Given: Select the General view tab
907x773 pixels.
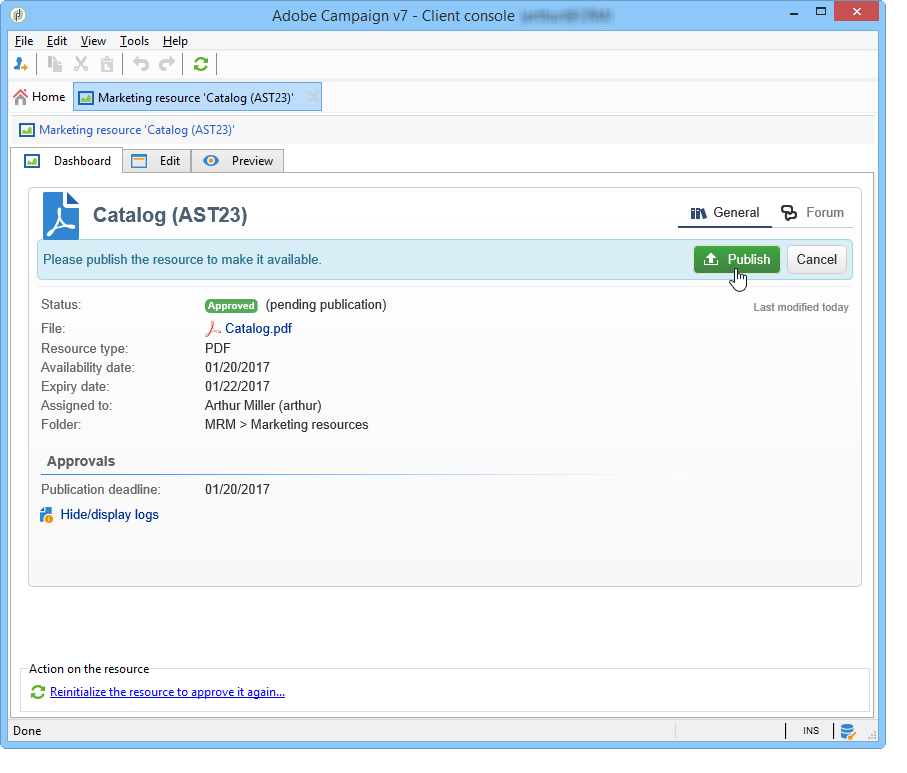Looking at the screenshot, I should 725,213.
